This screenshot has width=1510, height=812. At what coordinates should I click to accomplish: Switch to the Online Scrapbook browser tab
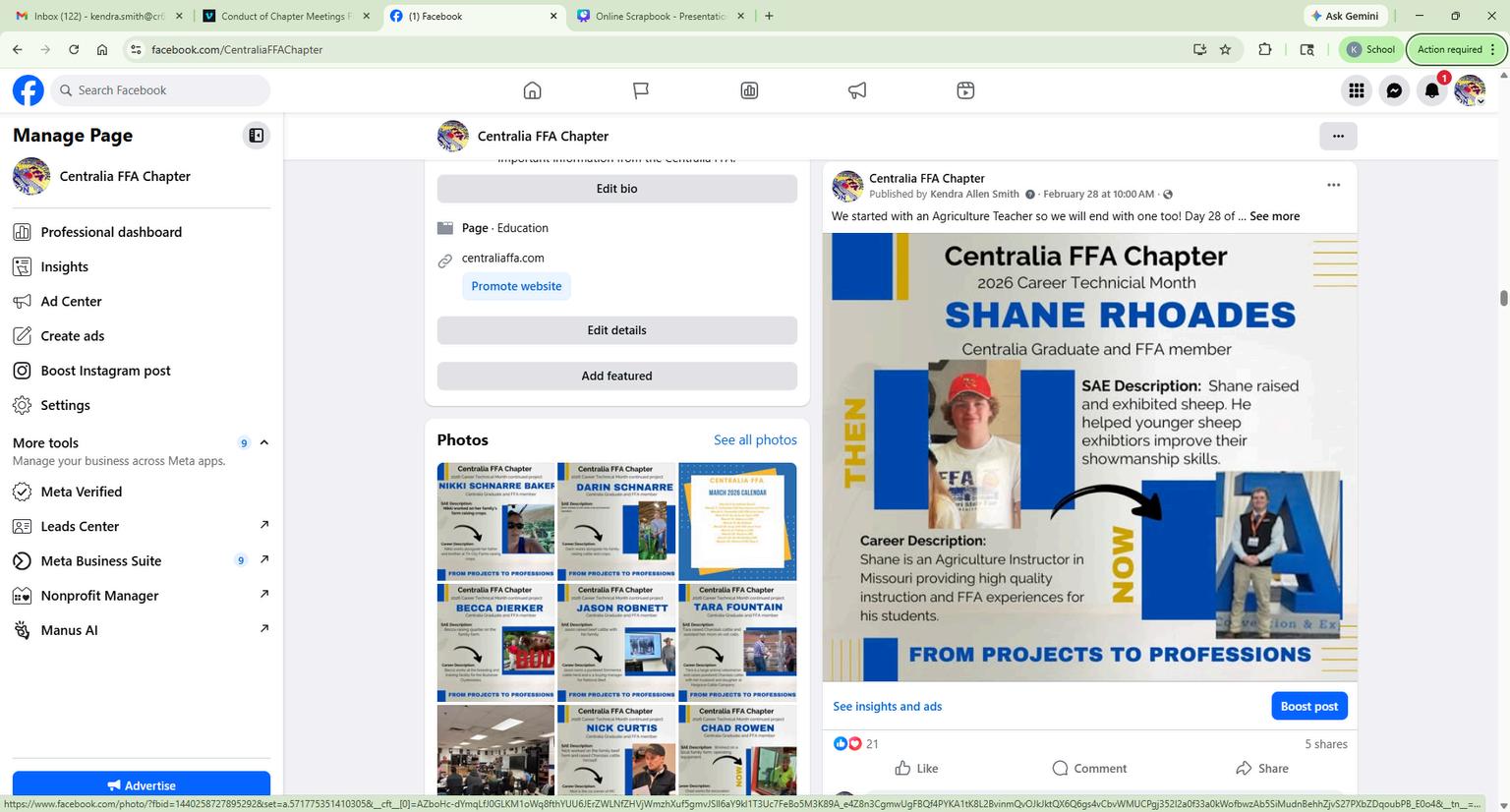(662, 16)
